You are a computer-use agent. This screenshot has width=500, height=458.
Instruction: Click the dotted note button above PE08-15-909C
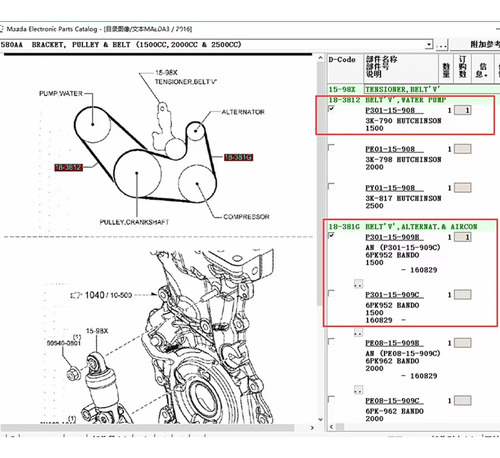click(x=358, y=390)
